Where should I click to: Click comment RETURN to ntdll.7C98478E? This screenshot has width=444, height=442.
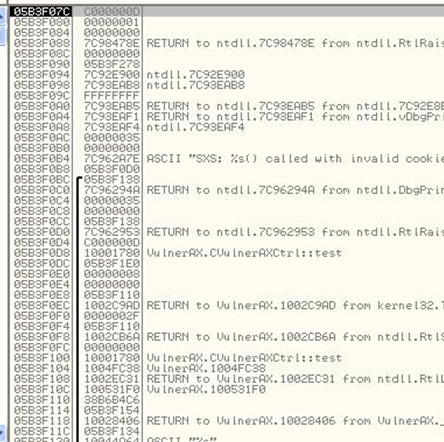pyautogui.click(x=295, y=43)
